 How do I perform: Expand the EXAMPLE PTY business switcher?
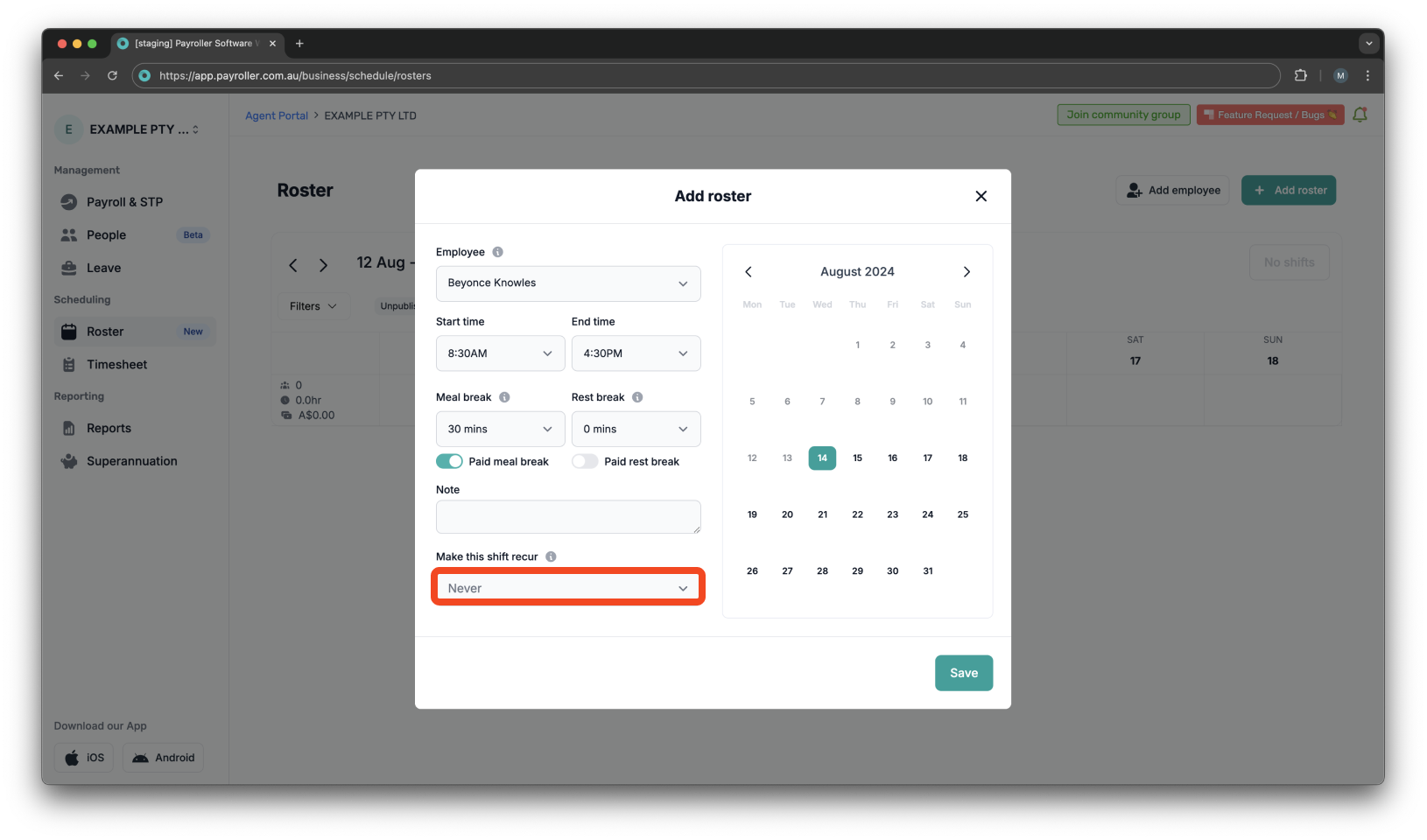pyautogui.click(x=128, y=129)
